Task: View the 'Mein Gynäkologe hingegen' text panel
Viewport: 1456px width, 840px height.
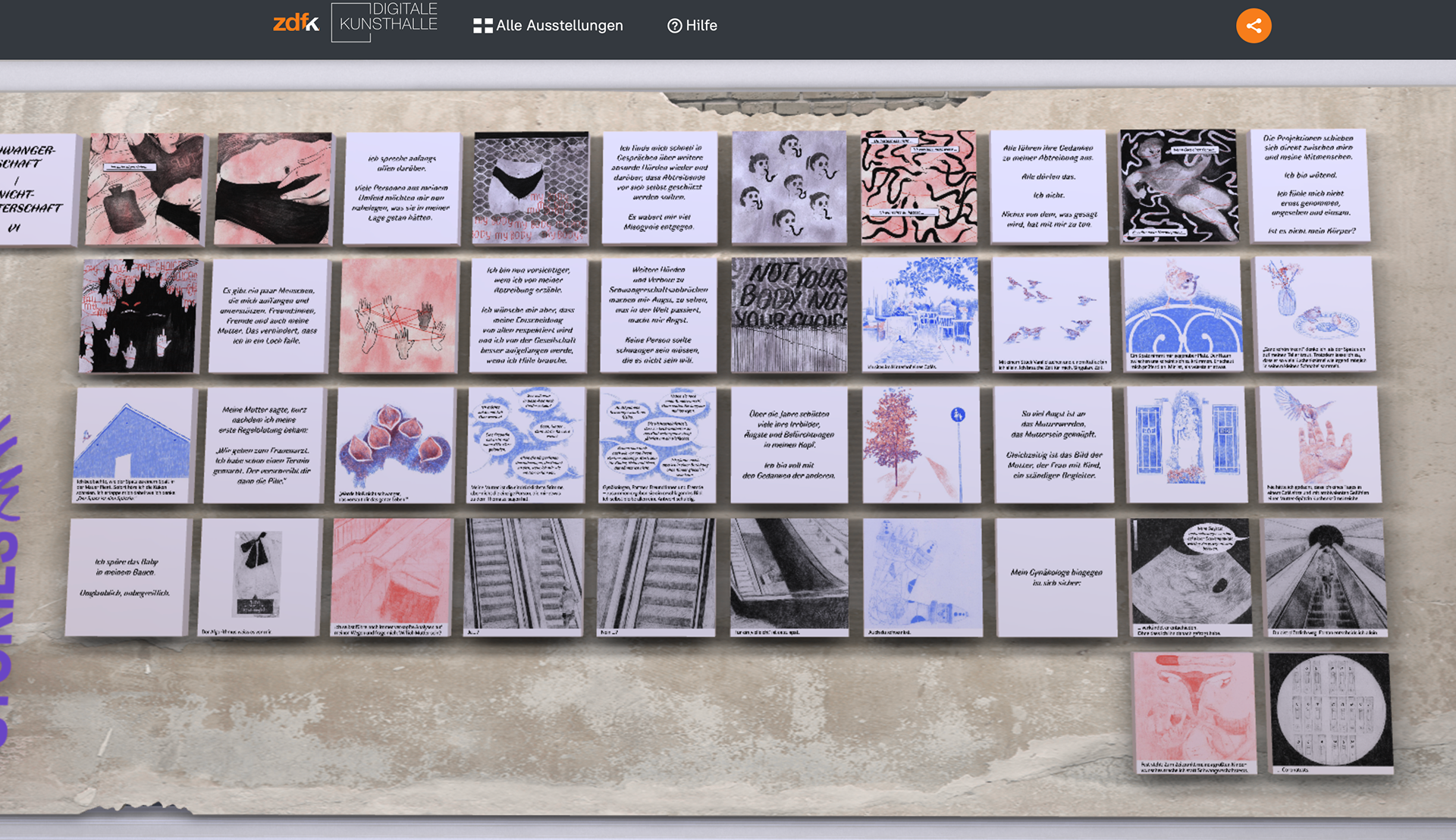Action: click(1056, 578)
